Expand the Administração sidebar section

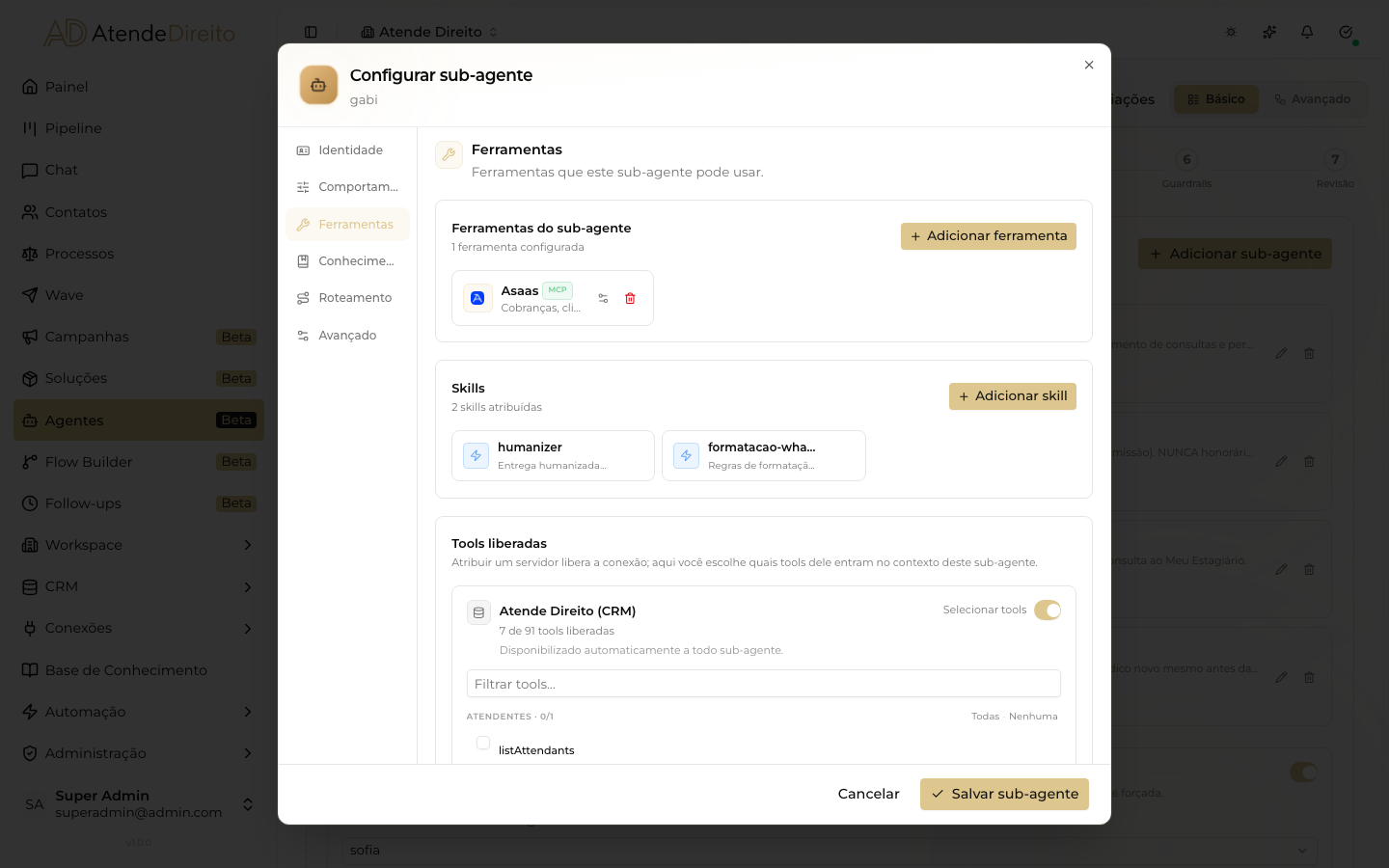139,753
